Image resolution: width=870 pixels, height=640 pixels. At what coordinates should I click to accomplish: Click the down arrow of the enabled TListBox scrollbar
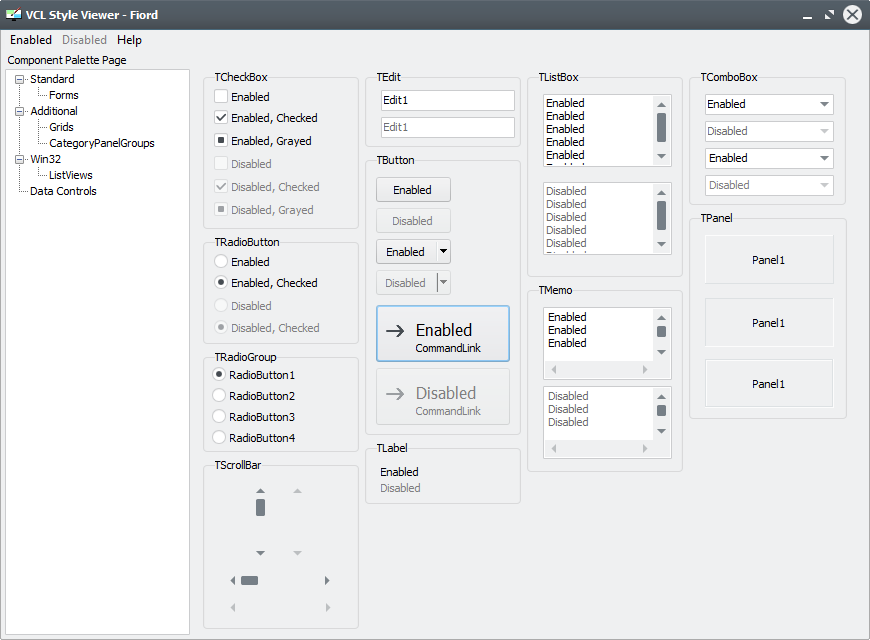(x=661, y=156)
